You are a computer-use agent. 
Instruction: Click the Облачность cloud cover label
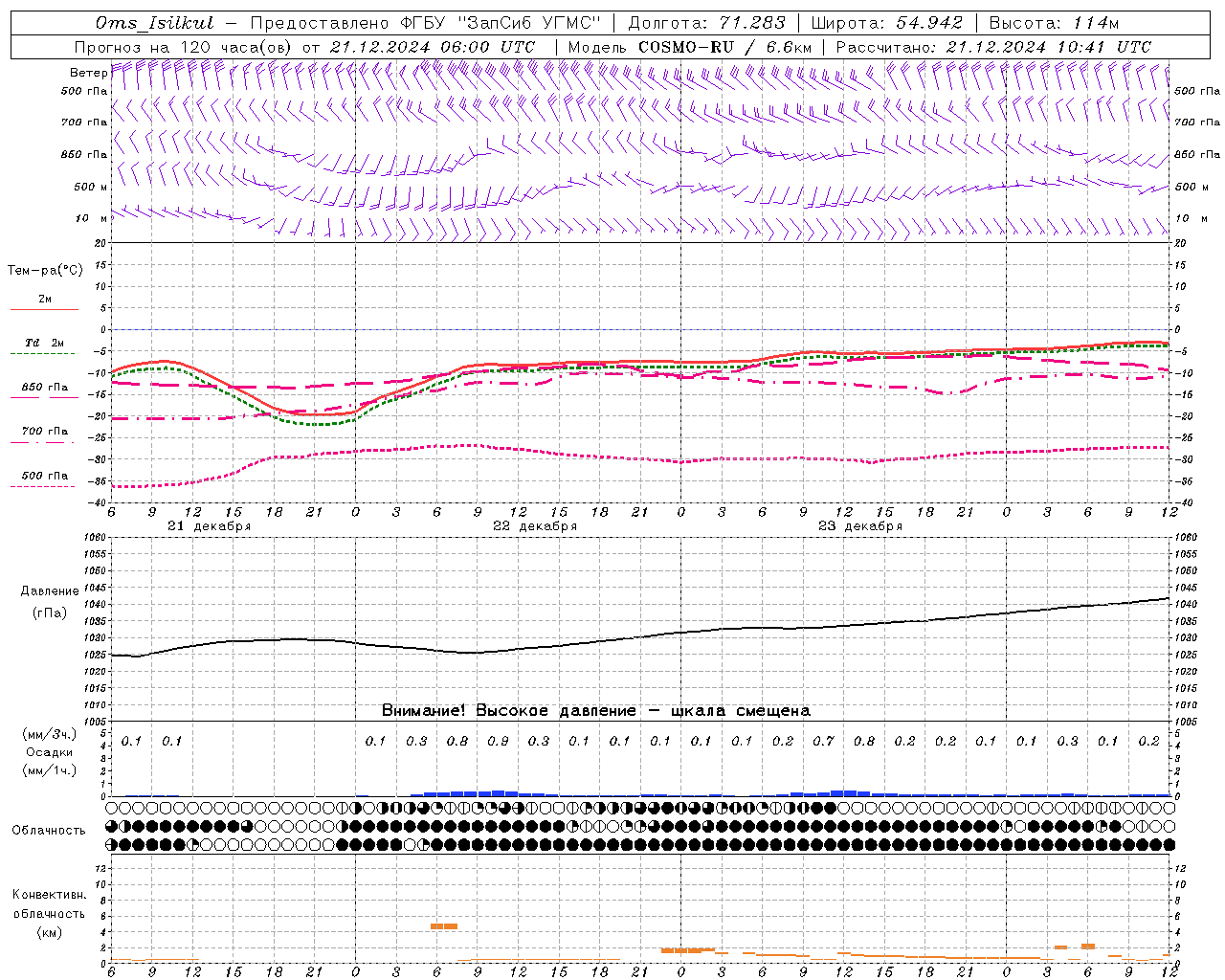click(49, 830)
